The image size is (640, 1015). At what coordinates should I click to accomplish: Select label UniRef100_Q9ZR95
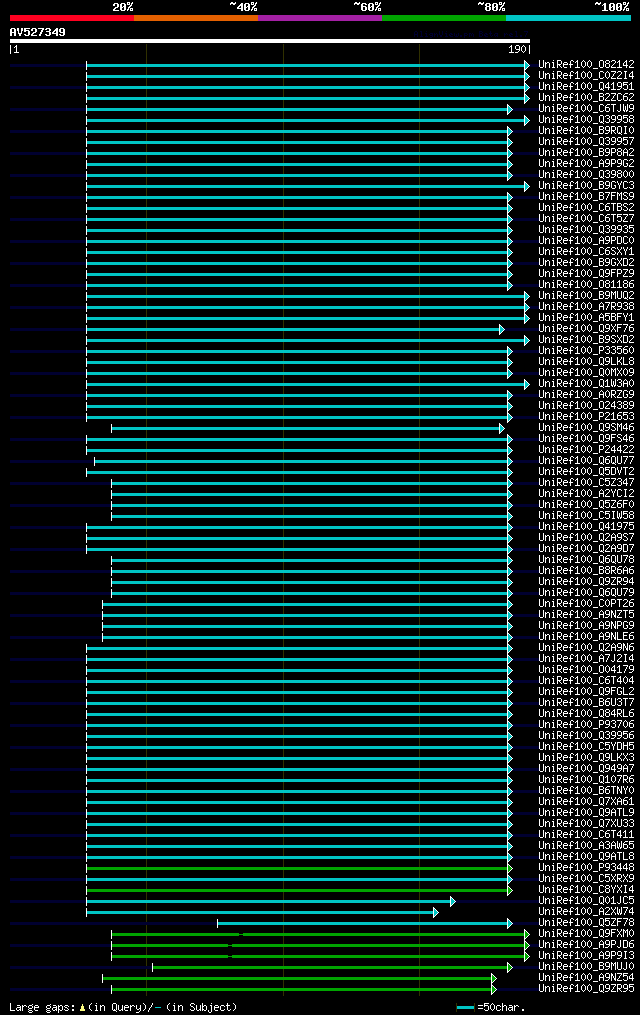pyautogui.click(x=586, y=988)
